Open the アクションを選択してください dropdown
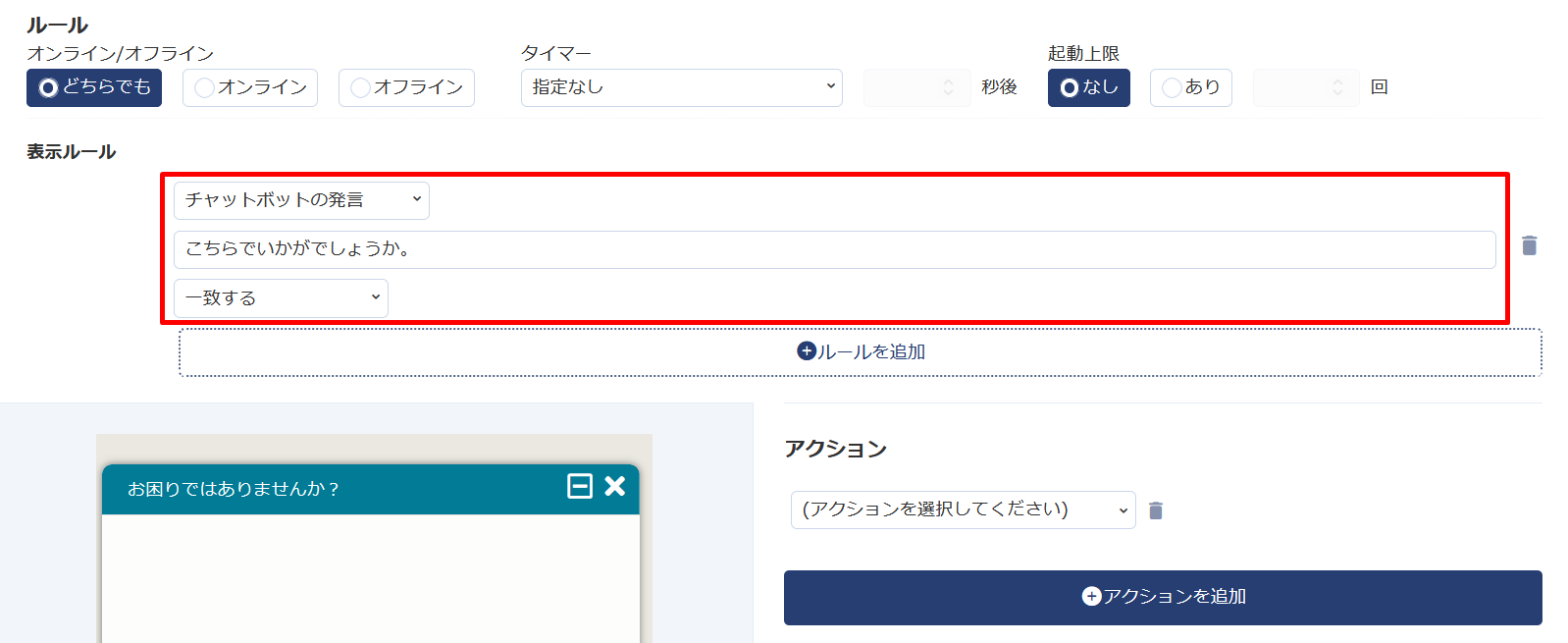The height and width of the screenshot is (643, 1568). pyautogui.click(x=963, y=509)
